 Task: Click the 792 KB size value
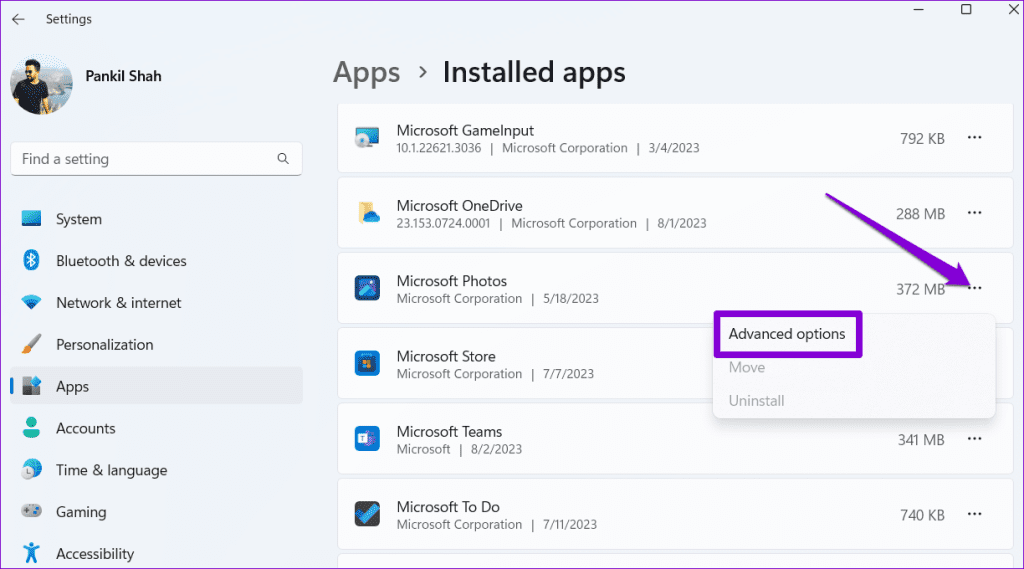pos(922,139)
